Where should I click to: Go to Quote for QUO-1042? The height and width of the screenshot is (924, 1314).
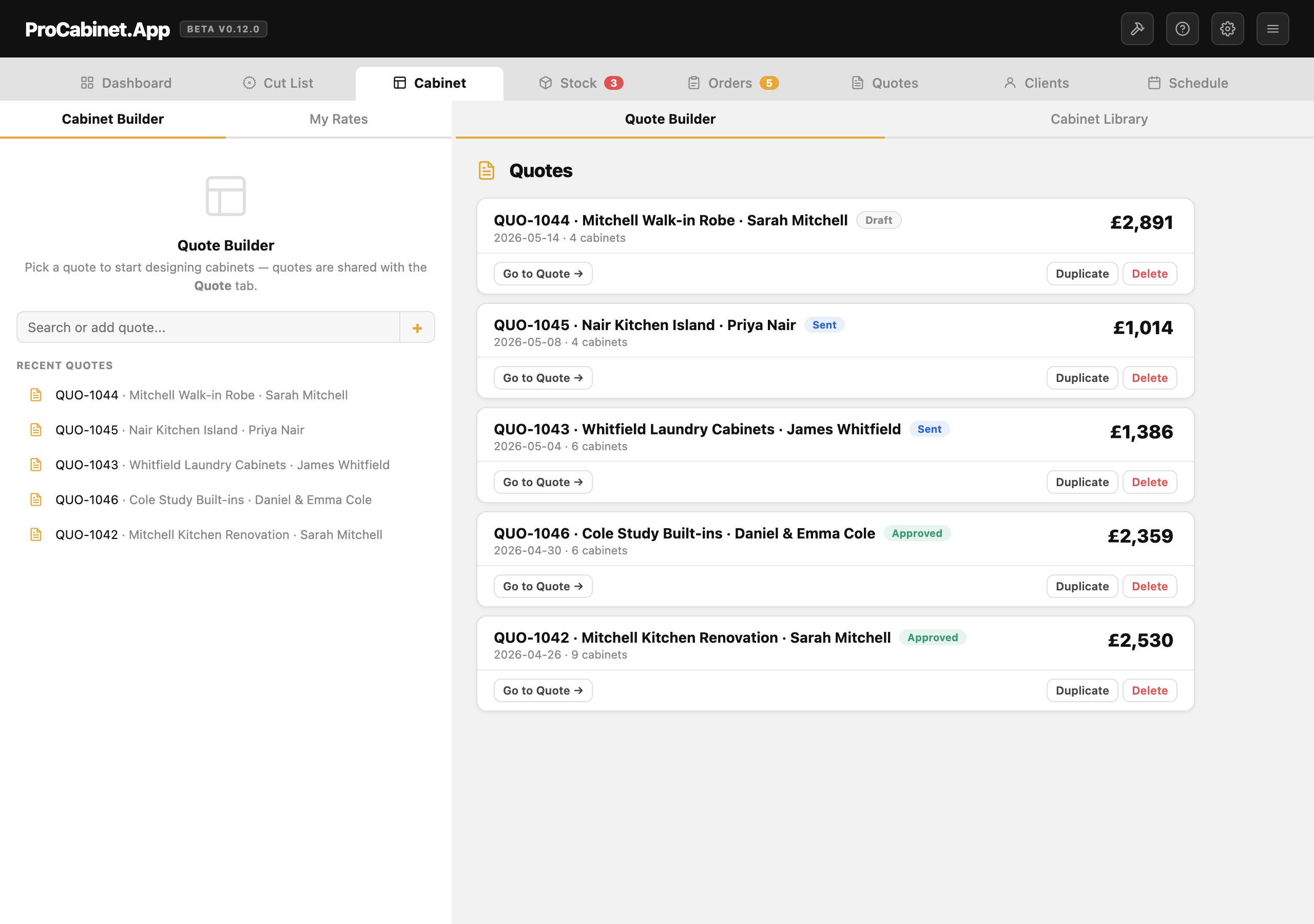pos(543,690)
